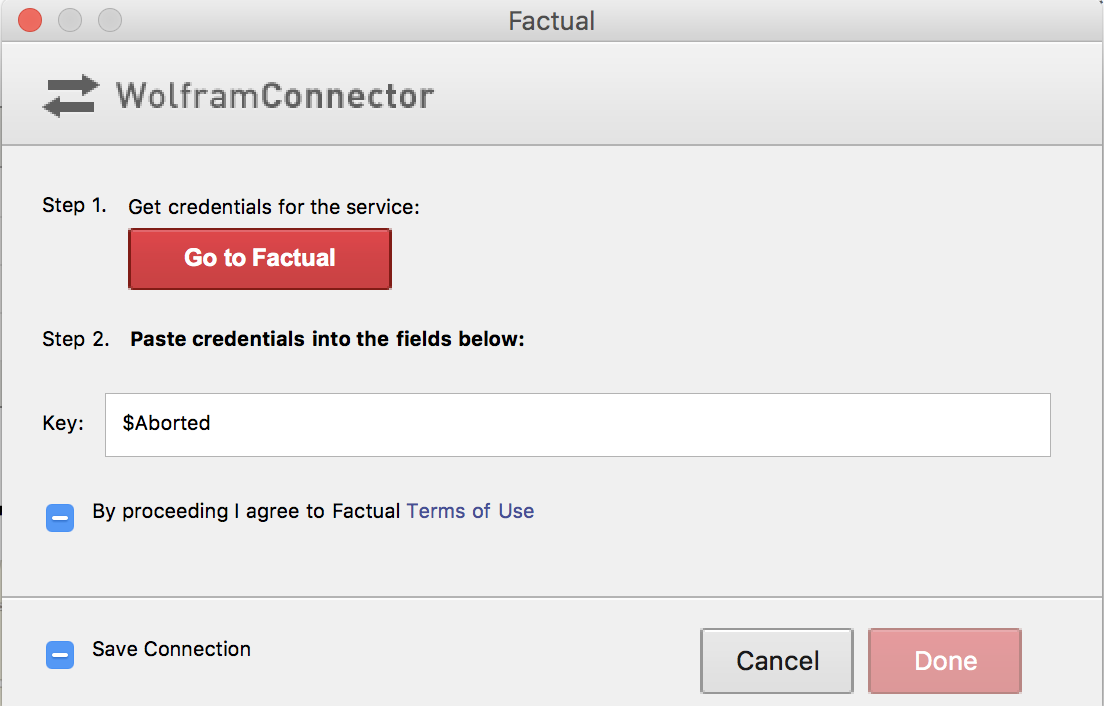Click the WolframConnector double-arrow icon
The image size is (1104, 706).
pos(71,96)
